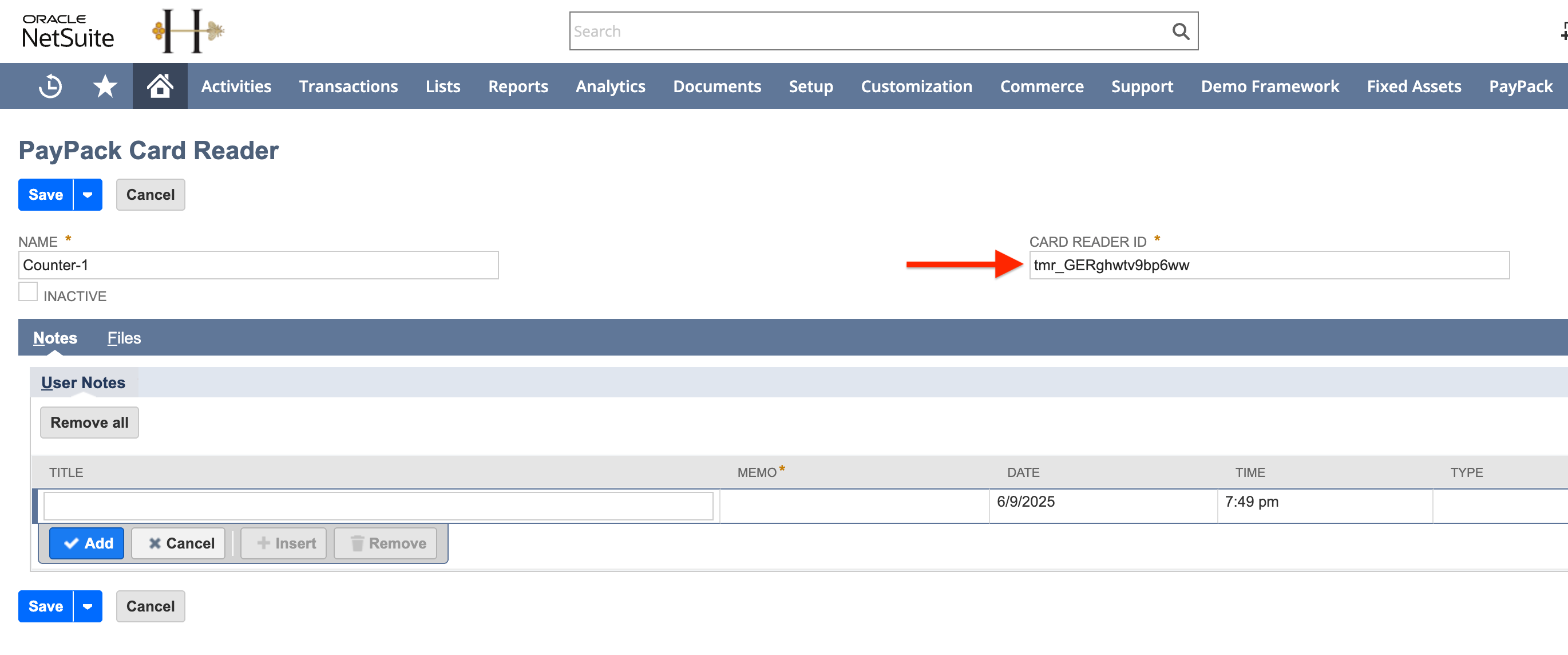The image size is (1568, 655).
Task: Open the Save button dropdown arrow
Action: [86, 195]
